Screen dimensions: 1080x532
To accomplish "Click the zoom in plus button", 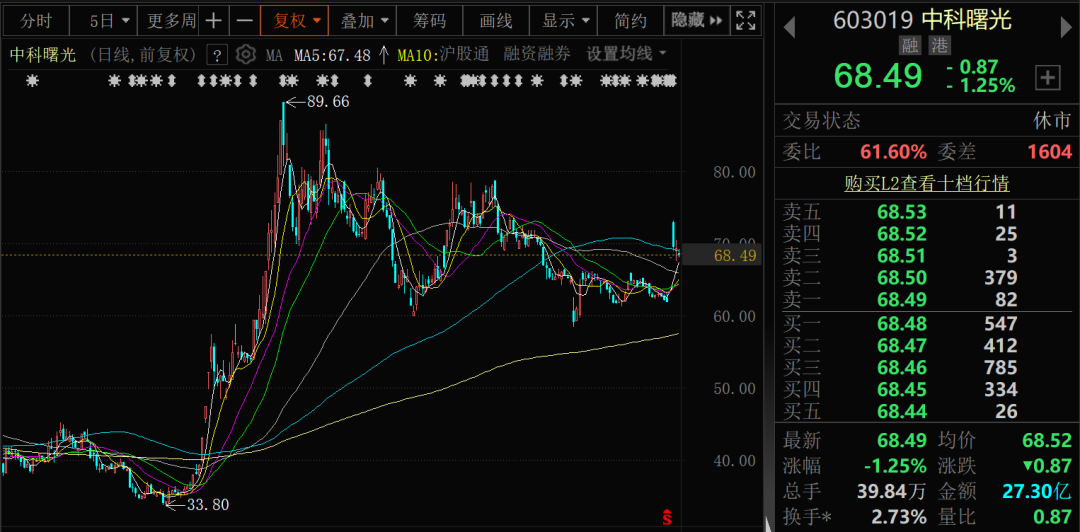I will click(x=214, y=20).
